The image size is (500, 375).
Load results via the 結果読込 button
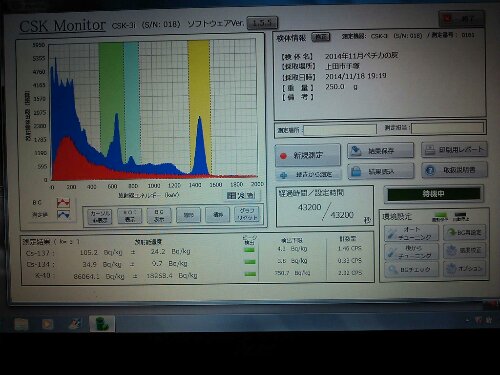click(x=381, y=171)
